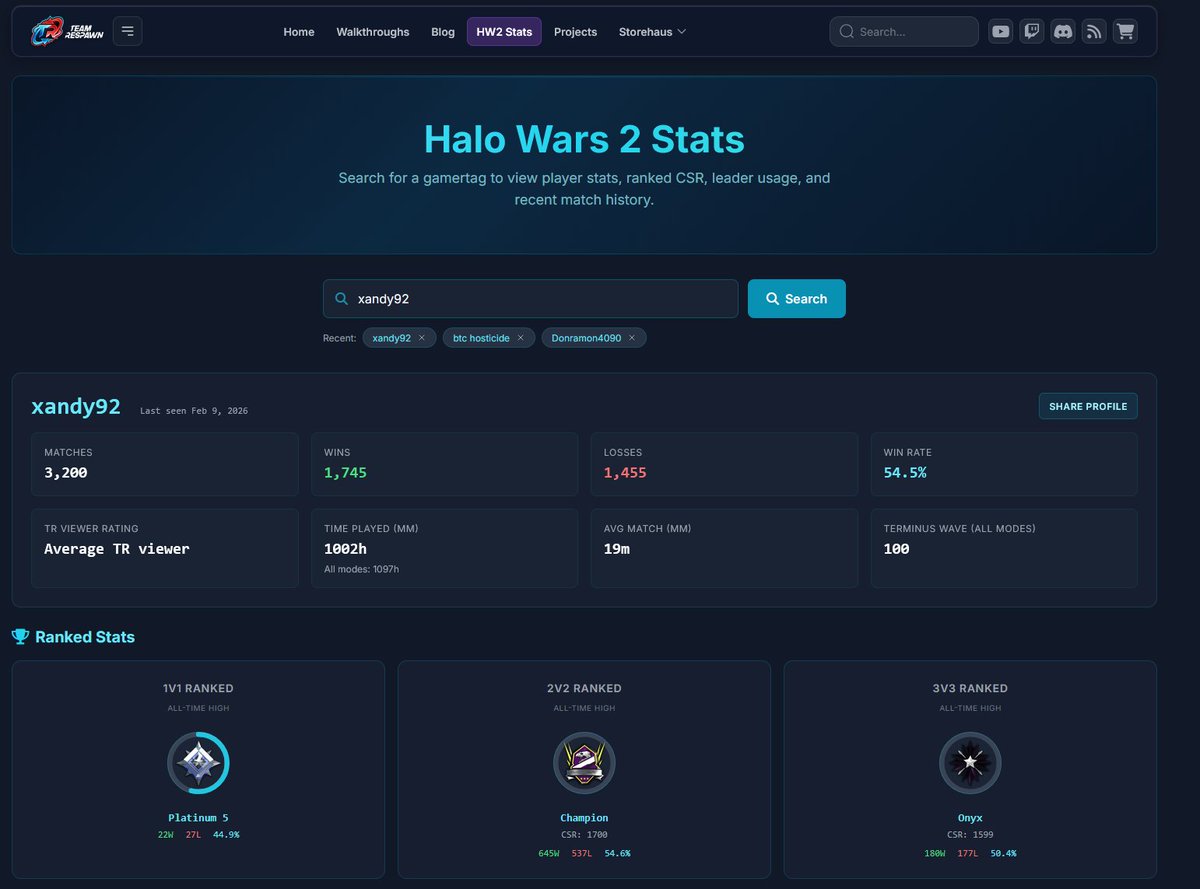
Task: Click the Wins 1,745 stat card
Action: (x=444, y=464)
